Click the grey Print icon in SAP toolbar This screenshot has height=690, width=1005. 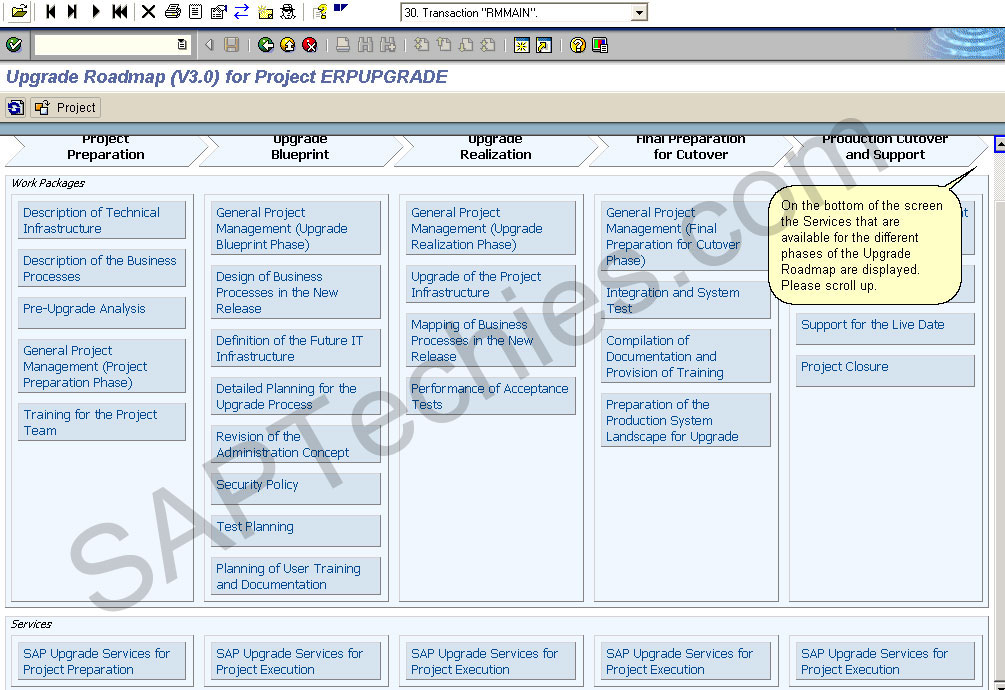pos(343,45)
